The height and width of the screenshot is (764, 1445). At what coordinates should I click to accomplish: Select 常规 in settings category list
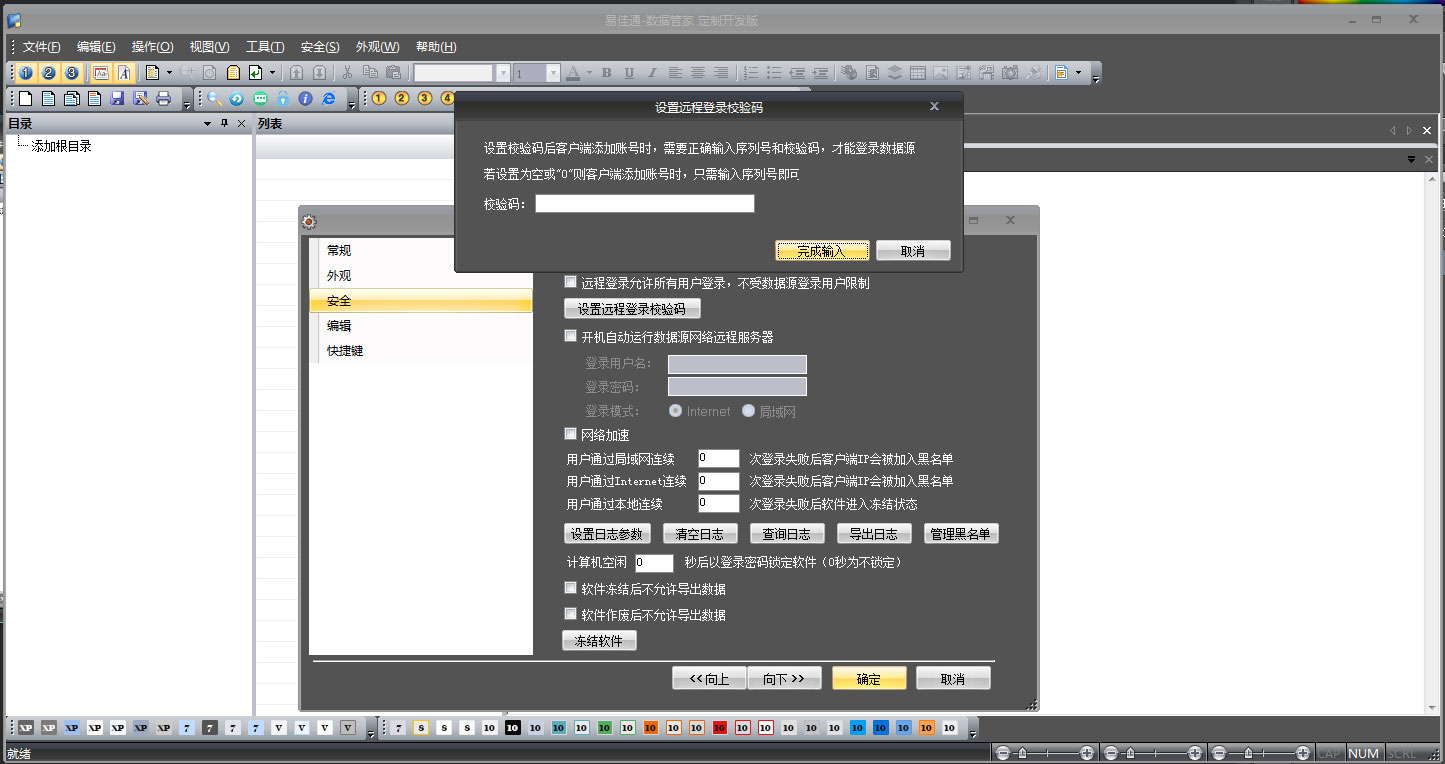coord(421,251)
